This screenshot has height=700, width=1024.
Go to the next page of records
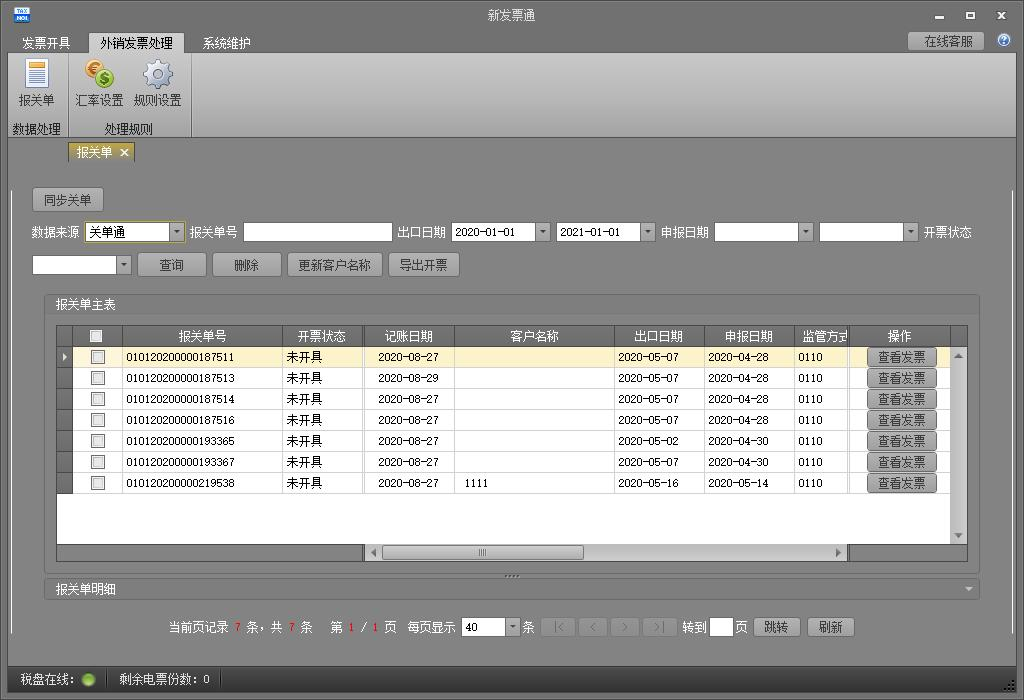tap(625, 627)
